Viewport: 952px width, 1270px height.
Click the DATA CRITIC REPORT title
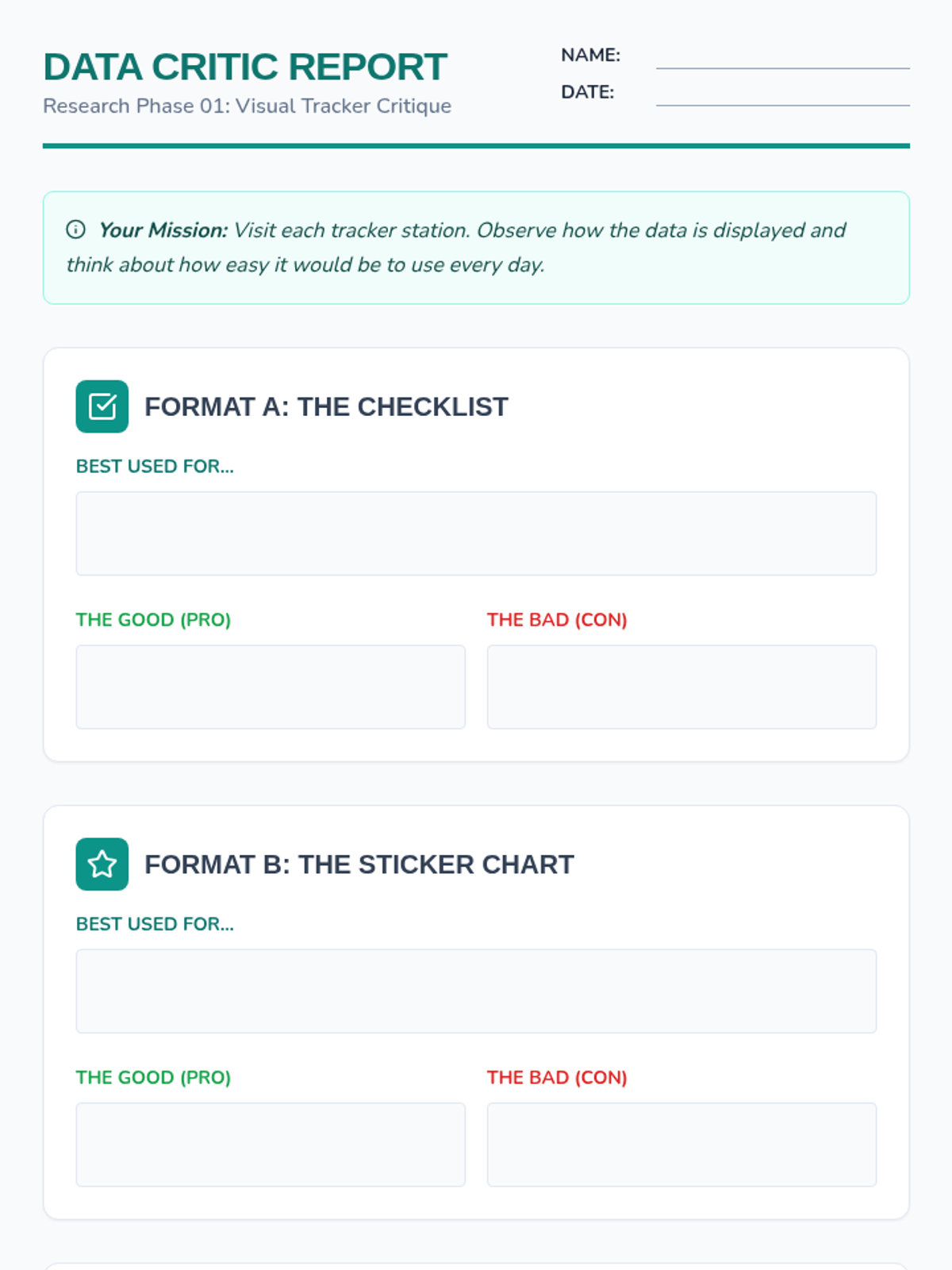[245, 67]
